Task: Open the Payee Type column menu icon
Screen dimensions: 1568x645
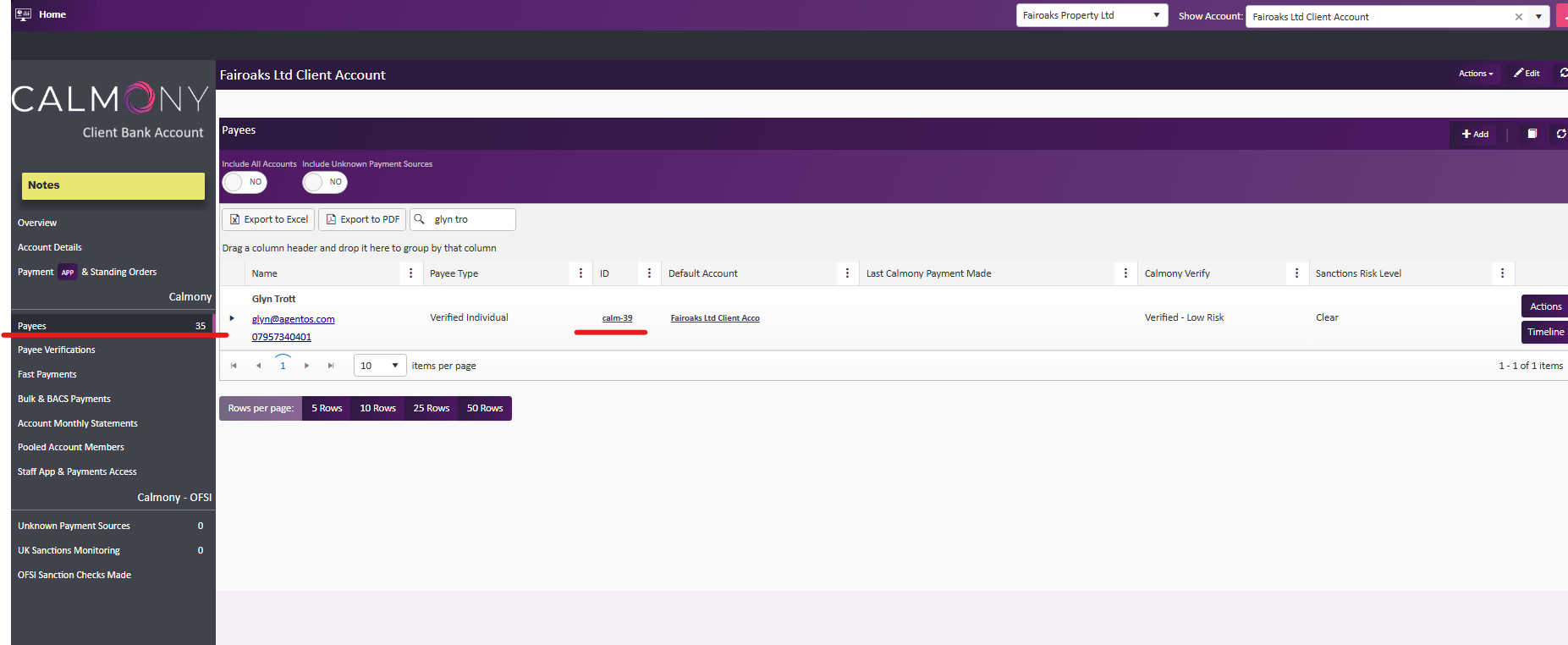Action: (x=580, y=273)
